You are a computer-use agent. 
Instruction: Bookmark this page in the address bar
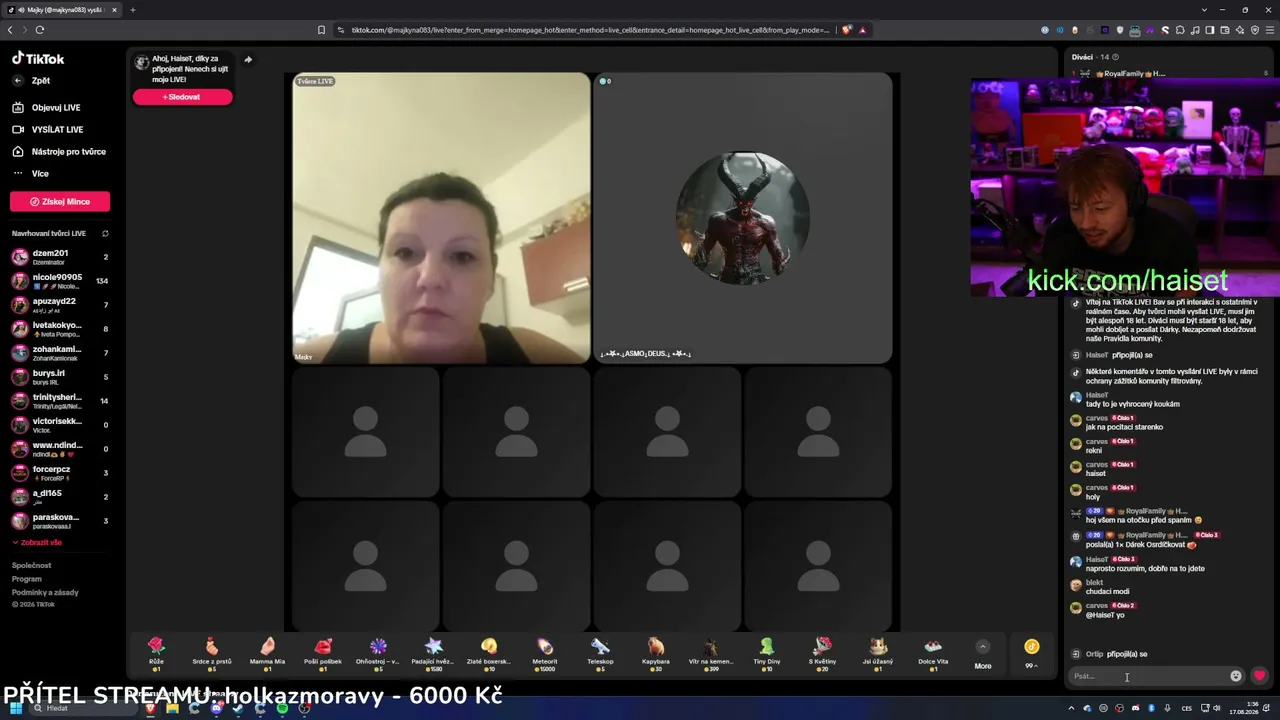click(321, 30)
